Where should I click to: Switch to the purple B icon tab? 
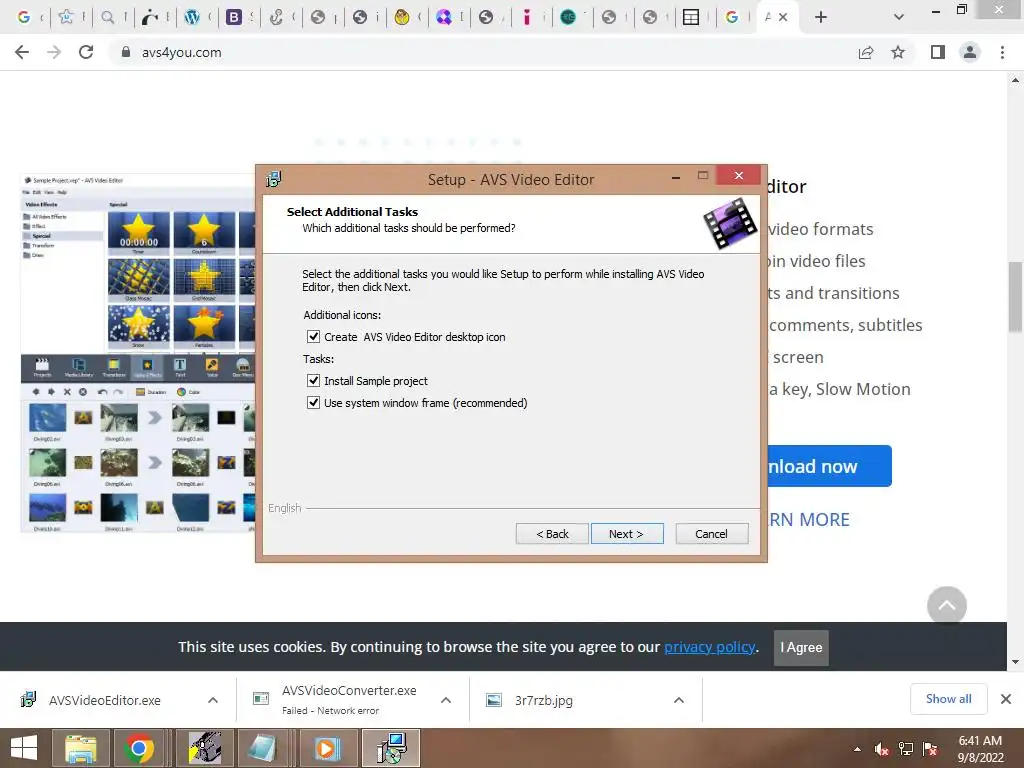click(234, 17)
